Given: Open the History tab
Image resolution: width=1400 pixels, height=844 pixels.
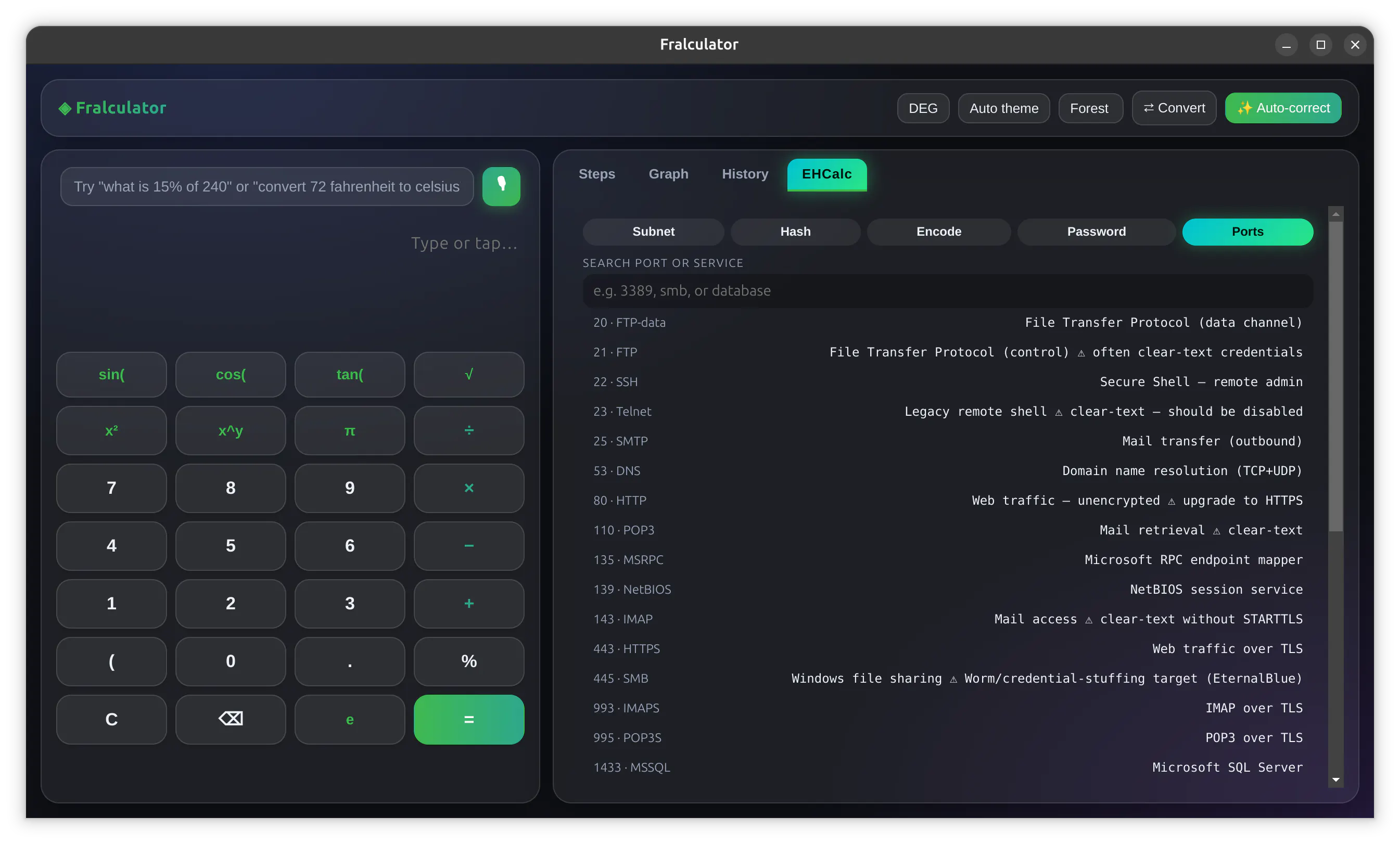Looking at the screenshot, I should point(745,174).
